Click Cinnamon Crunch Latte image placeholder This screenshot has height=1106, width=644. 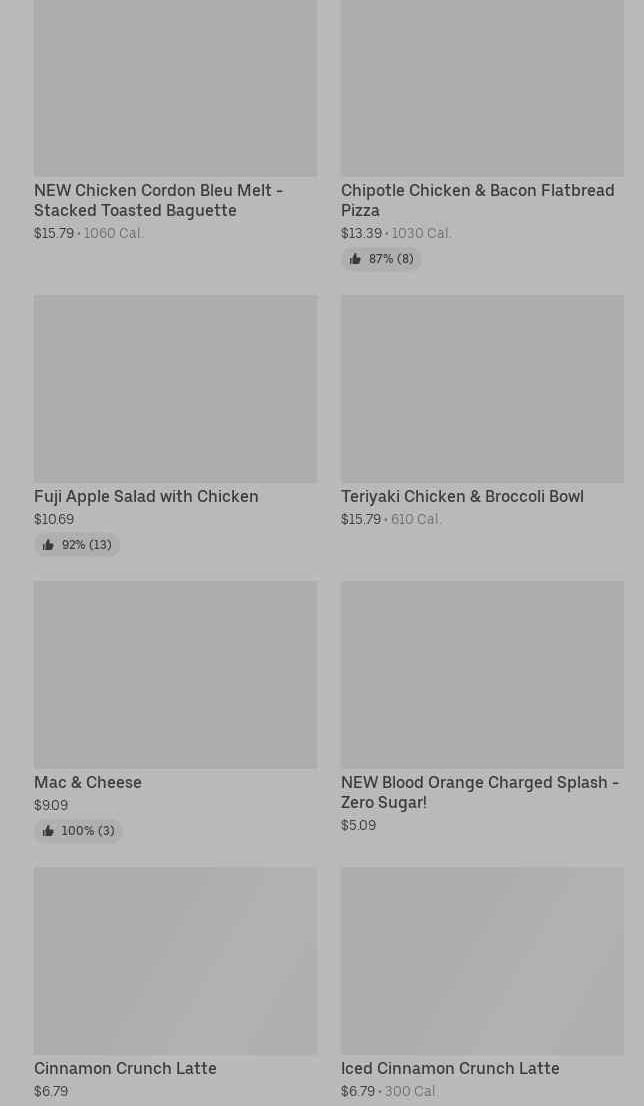pyautogui.click(x=176, y=961)
